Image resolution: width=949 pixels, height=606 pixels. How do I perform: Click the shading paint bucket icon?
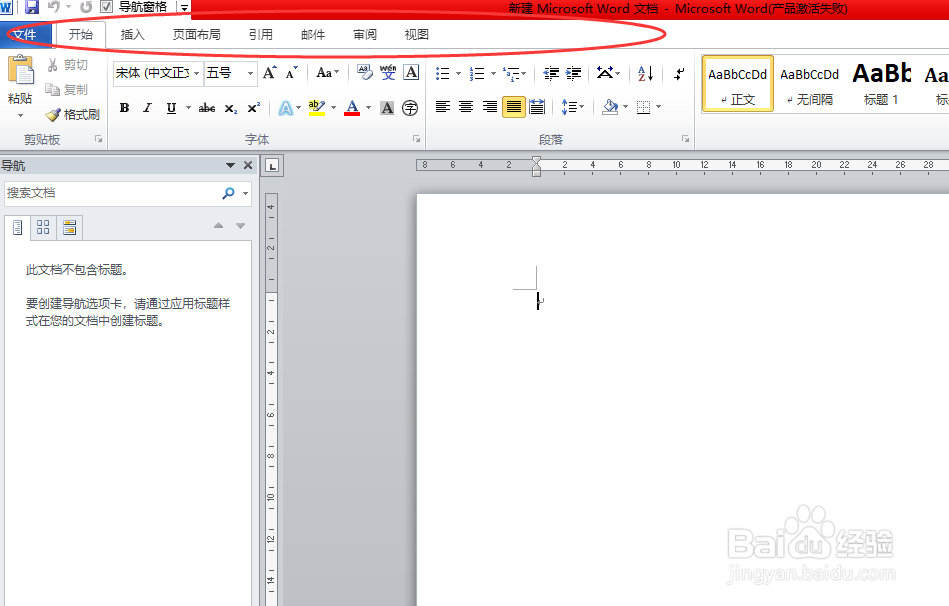pyautogui.click(x=610, y=107)
